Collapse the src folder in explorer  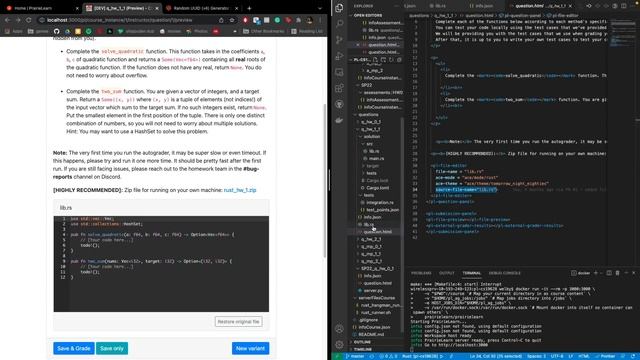[369, 144]
